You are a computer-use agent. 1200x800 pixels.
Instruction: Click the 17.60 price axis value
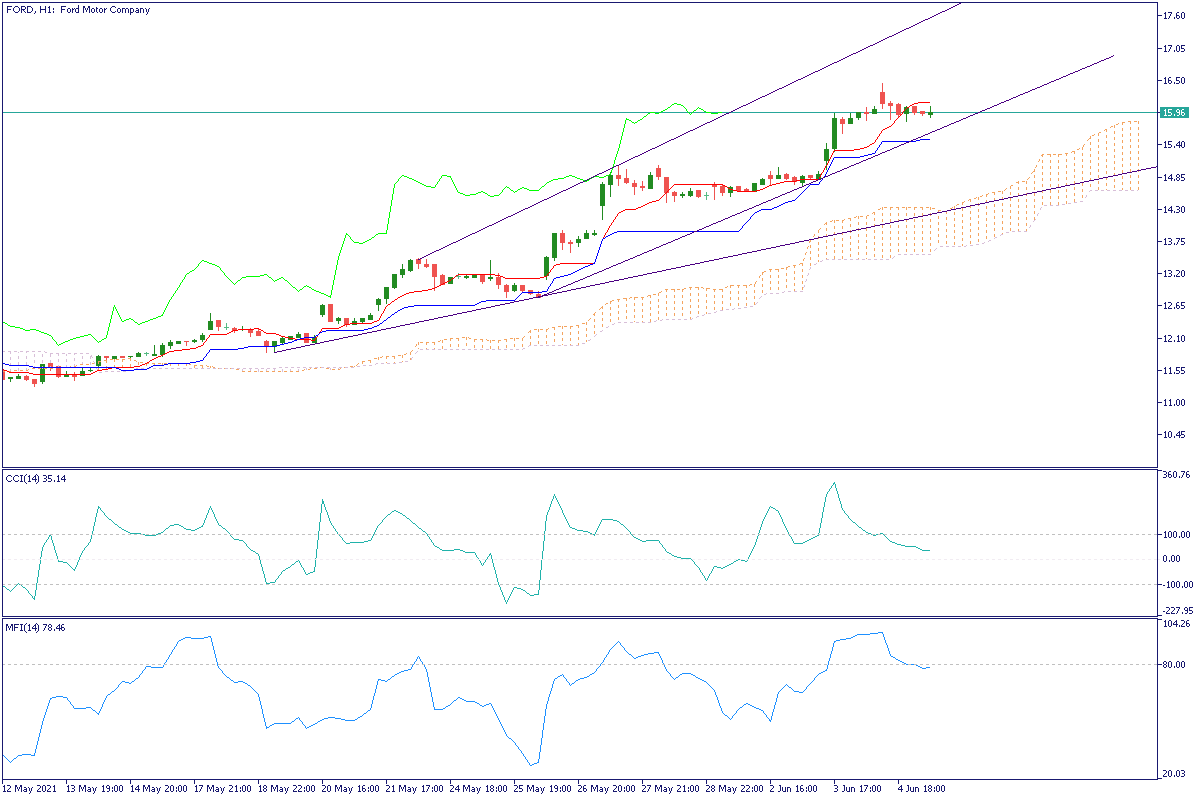point(1173,16)
